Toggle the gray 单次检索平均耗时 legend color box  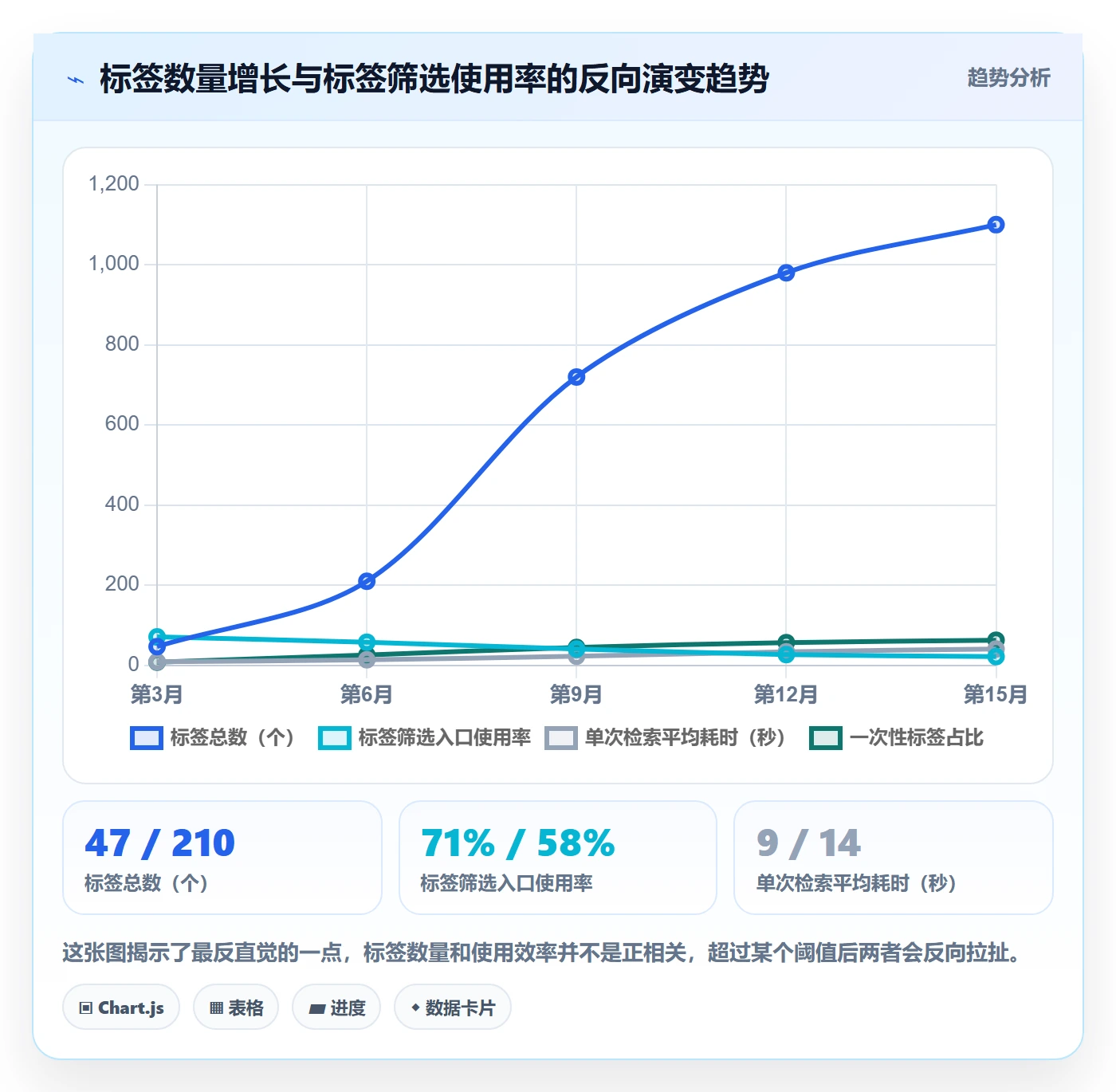tap(560, 738)
